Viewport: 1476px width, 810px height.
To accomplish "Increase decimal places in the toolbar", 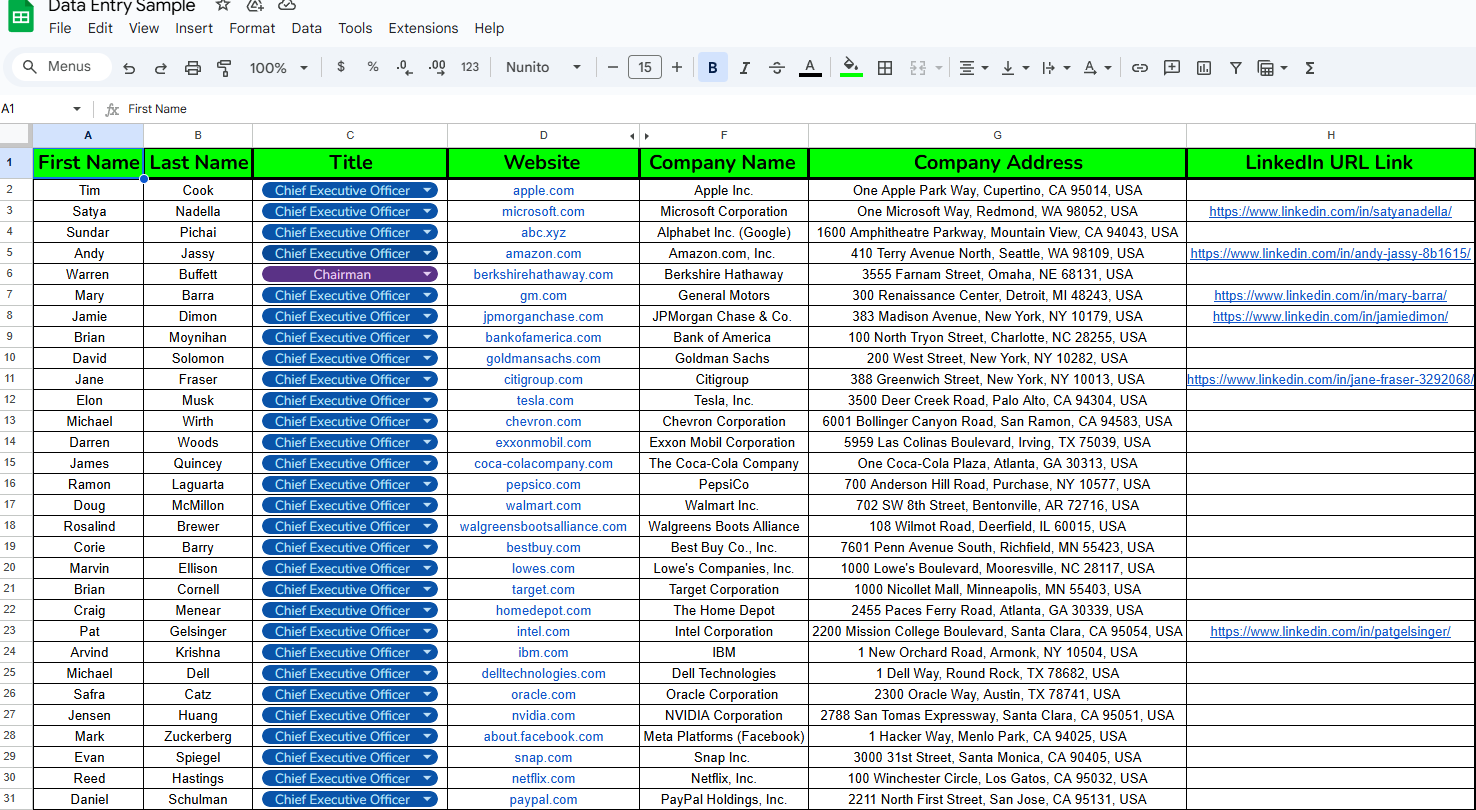I will click(x=437, y=67).
